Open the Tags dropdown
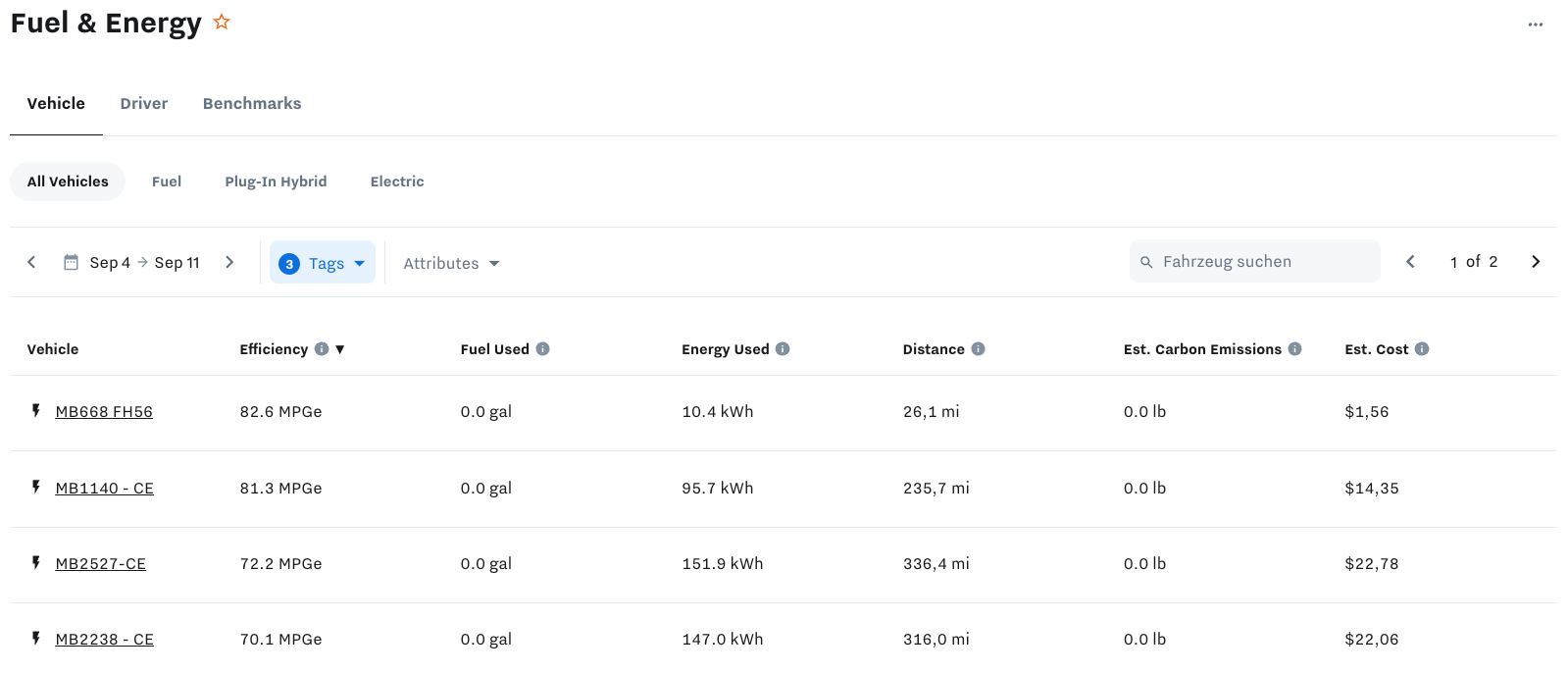 coord(328,262)
